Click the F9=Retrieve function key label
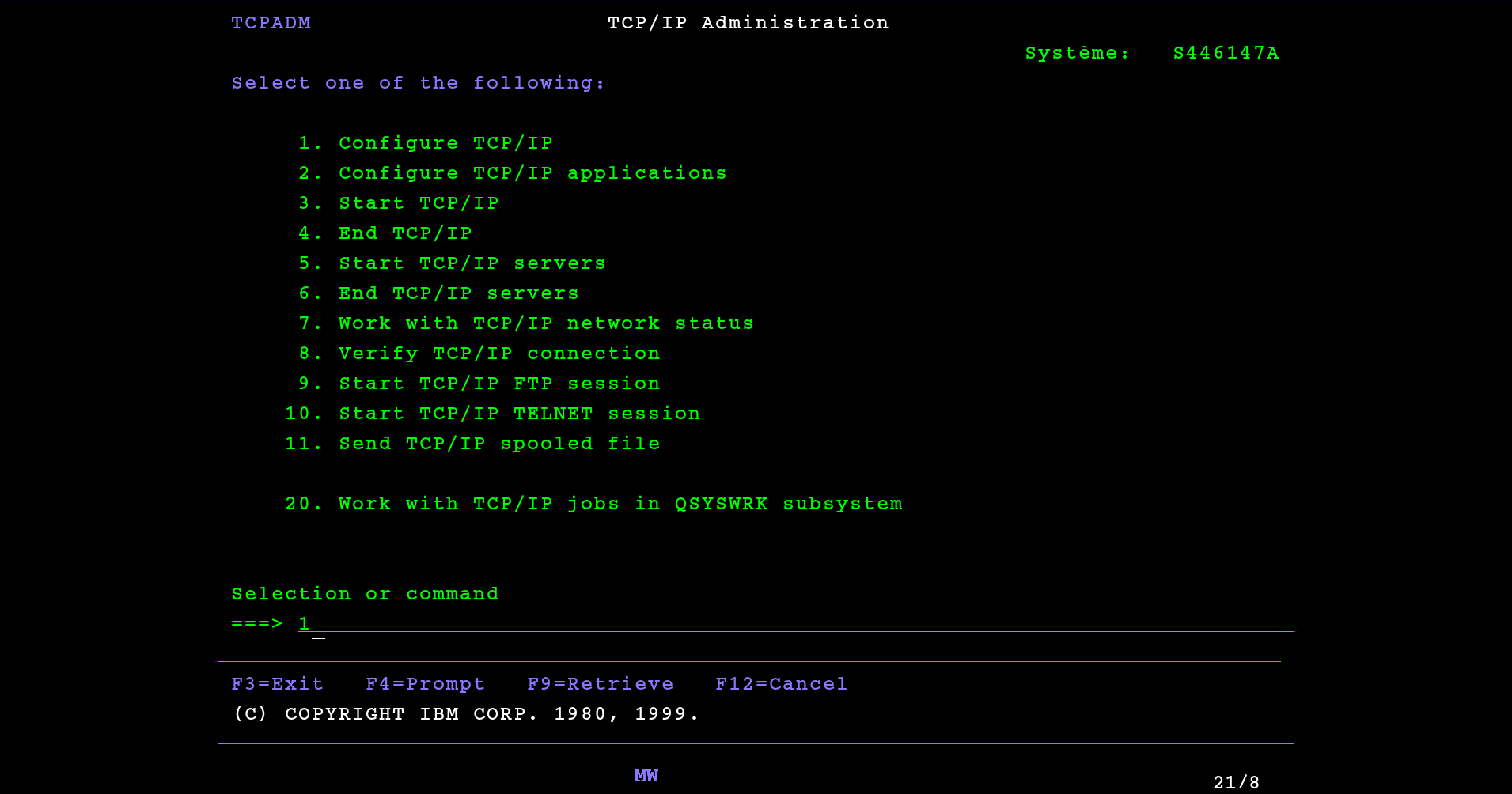 (x=601, y=683)
